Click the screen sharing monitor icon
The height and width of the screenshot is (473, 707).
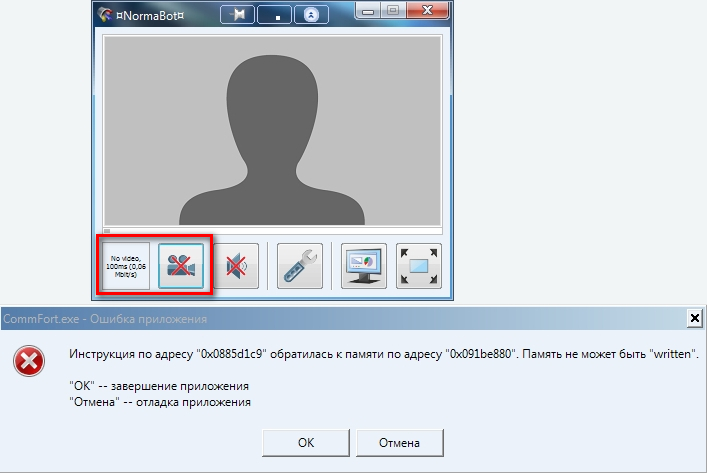pos(364,266)
